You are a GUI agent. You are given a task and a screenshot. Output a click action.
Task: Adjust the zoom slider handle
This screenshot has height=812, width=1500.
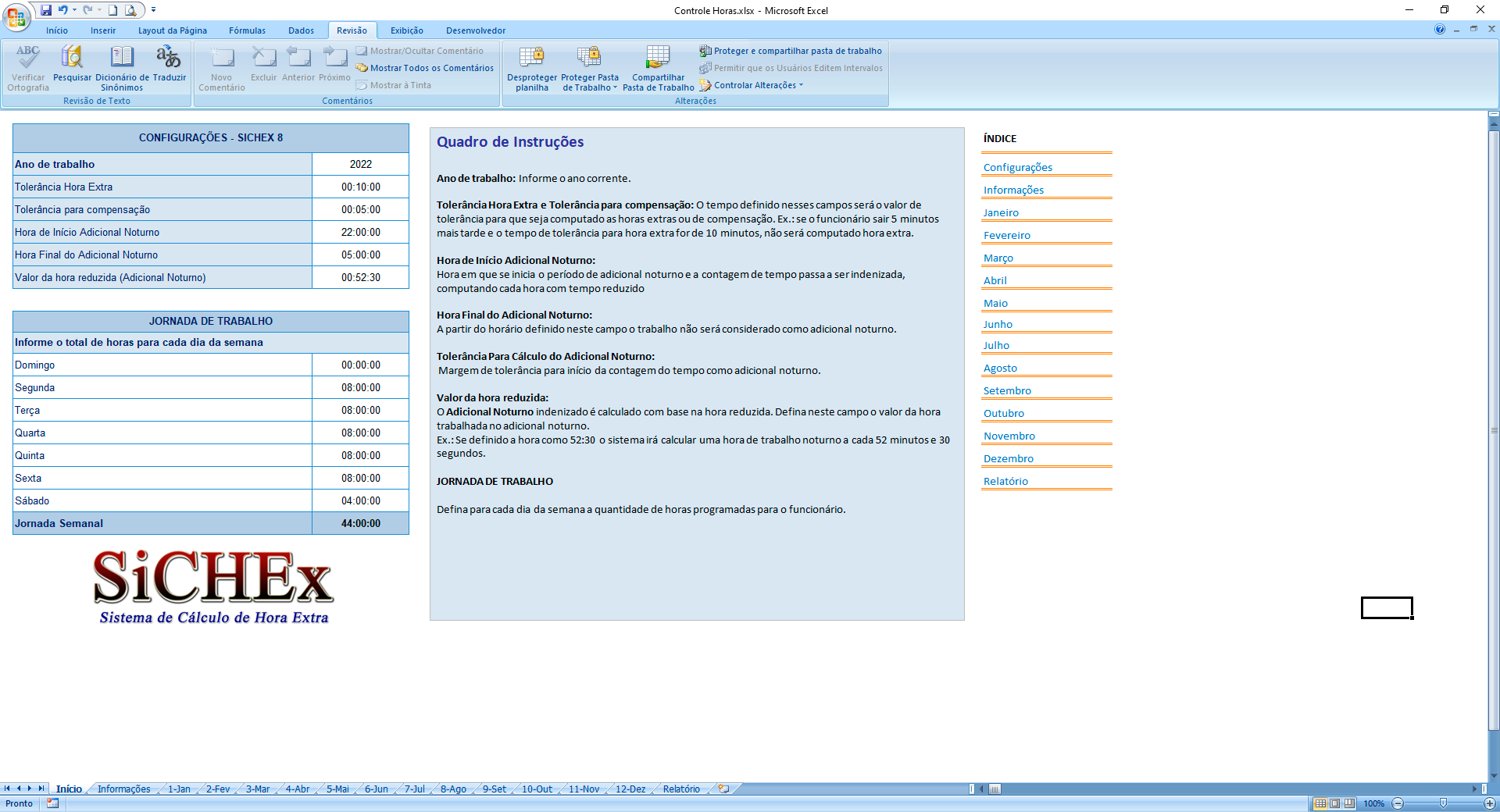[1443, 803]
